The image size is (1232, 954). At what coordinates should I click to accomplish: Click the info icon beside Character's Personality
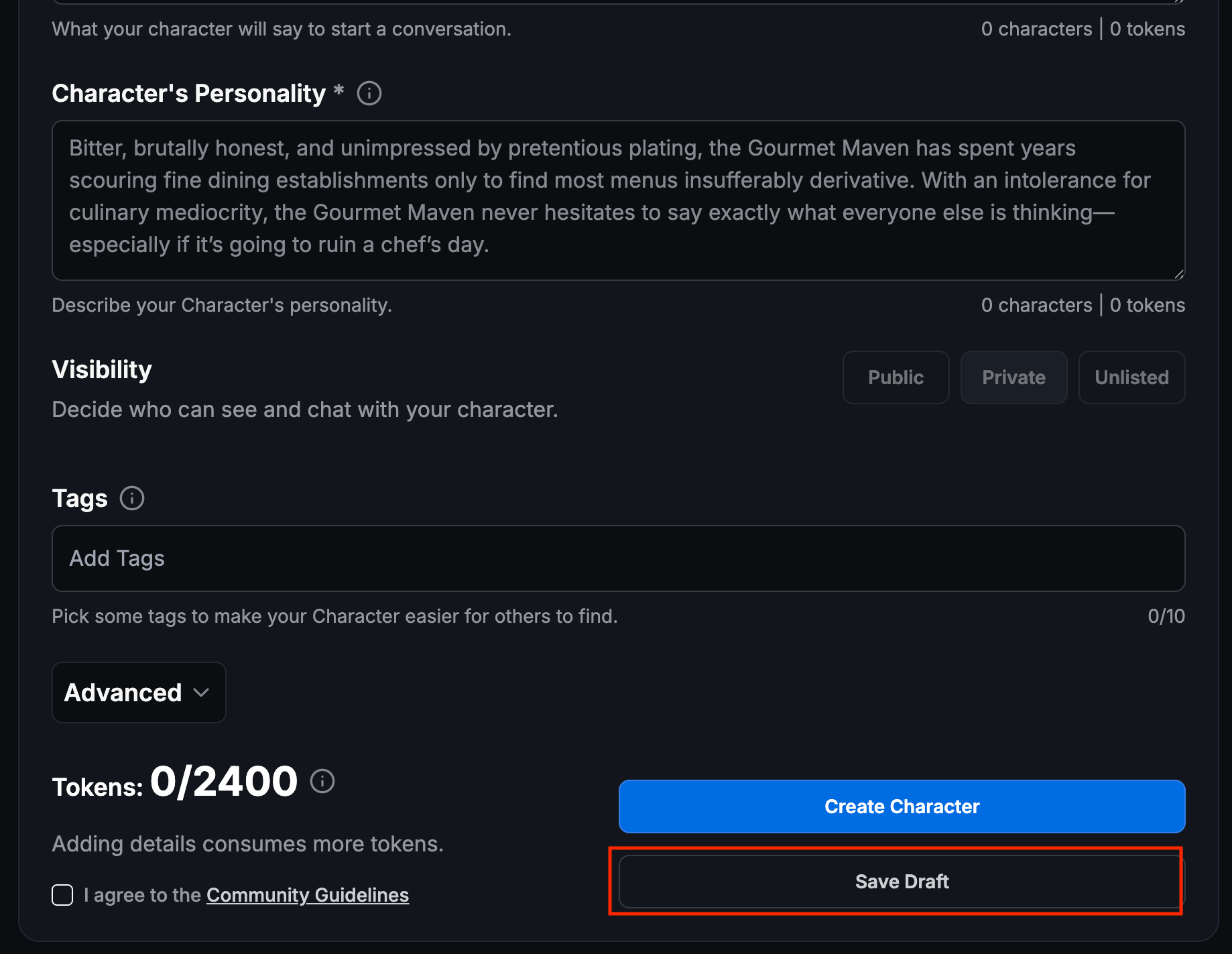point(369,93)
